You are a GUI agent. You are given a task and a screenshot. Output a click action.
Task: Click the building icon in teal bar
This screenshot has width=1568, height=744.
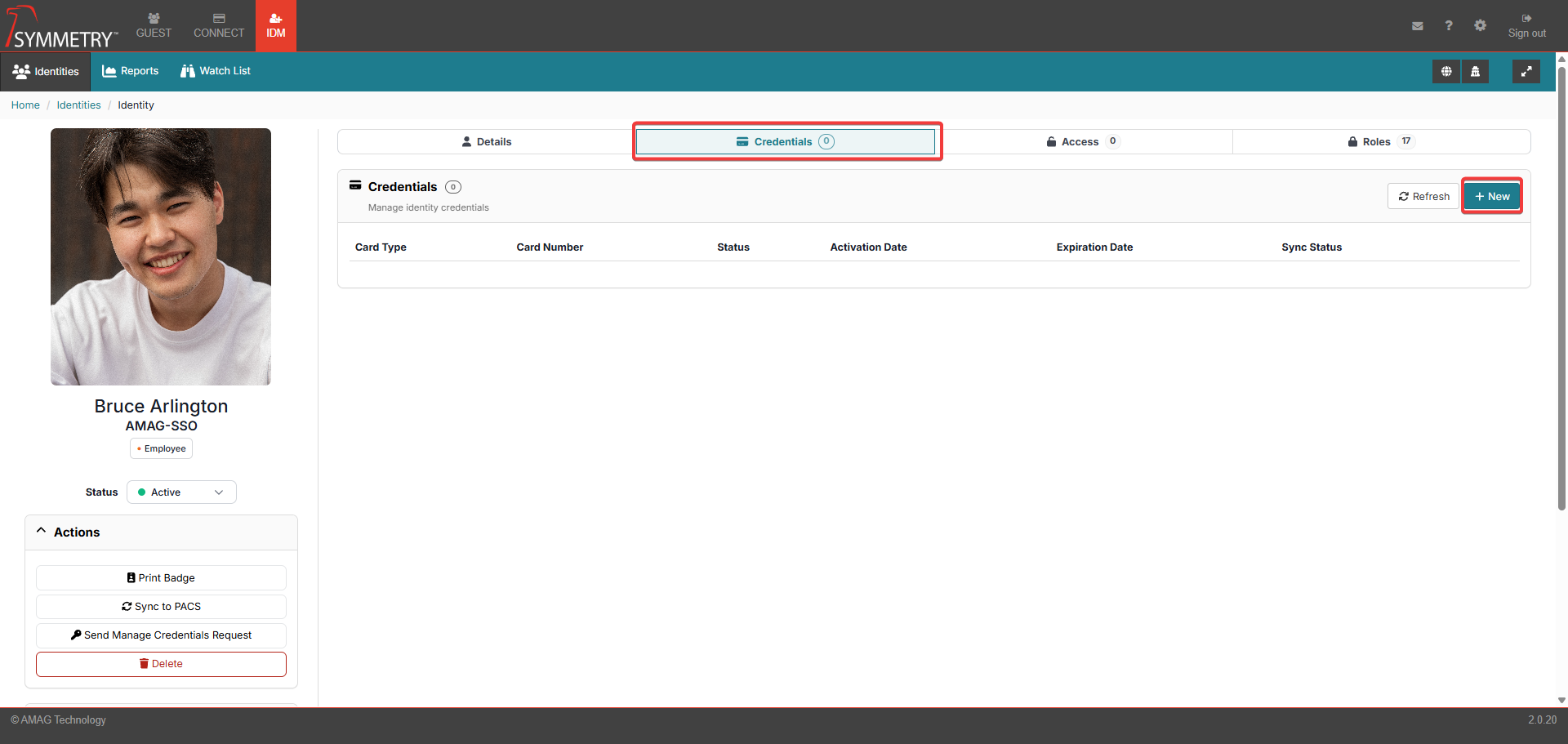pos(1475,72)
